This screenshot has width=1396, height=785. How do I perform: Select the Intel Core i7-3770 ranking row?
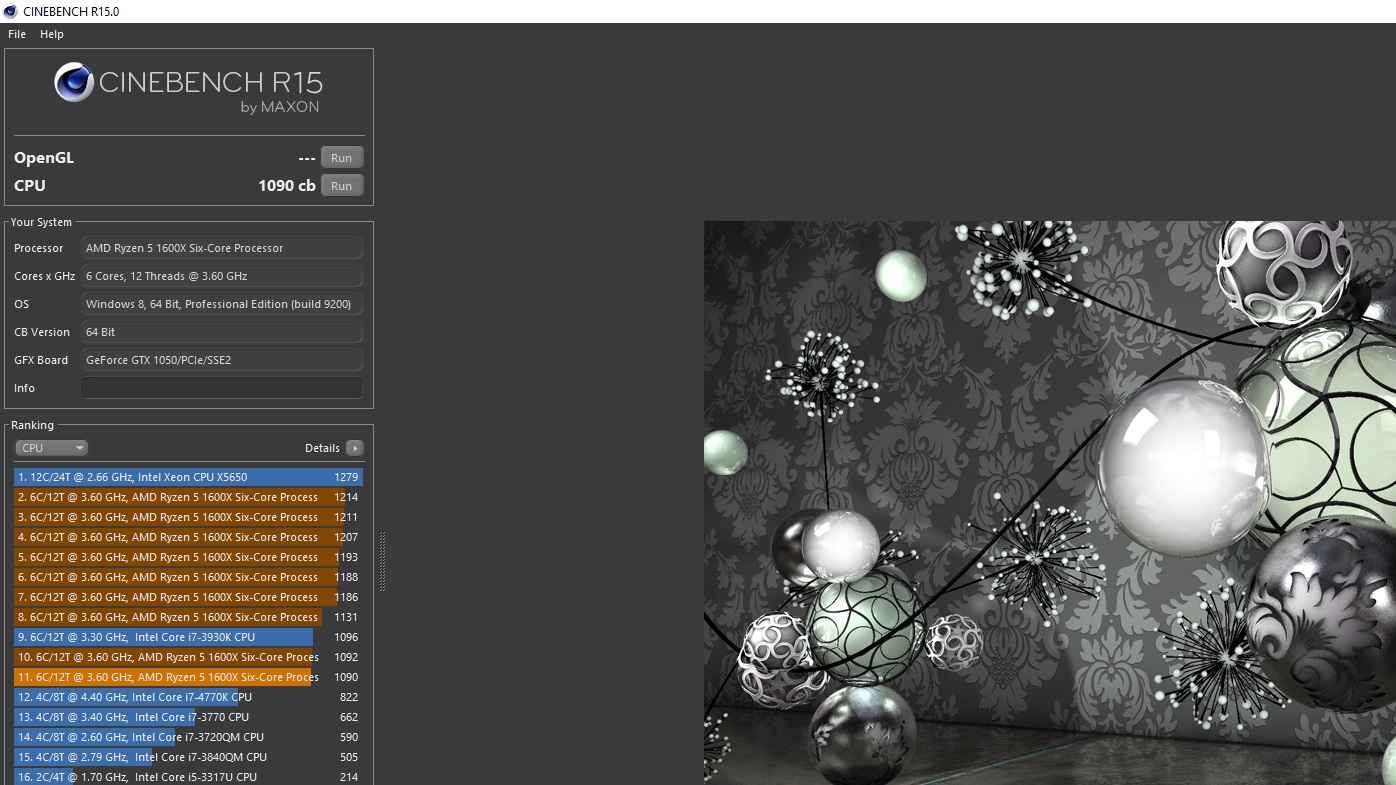(x=188, y=717)
